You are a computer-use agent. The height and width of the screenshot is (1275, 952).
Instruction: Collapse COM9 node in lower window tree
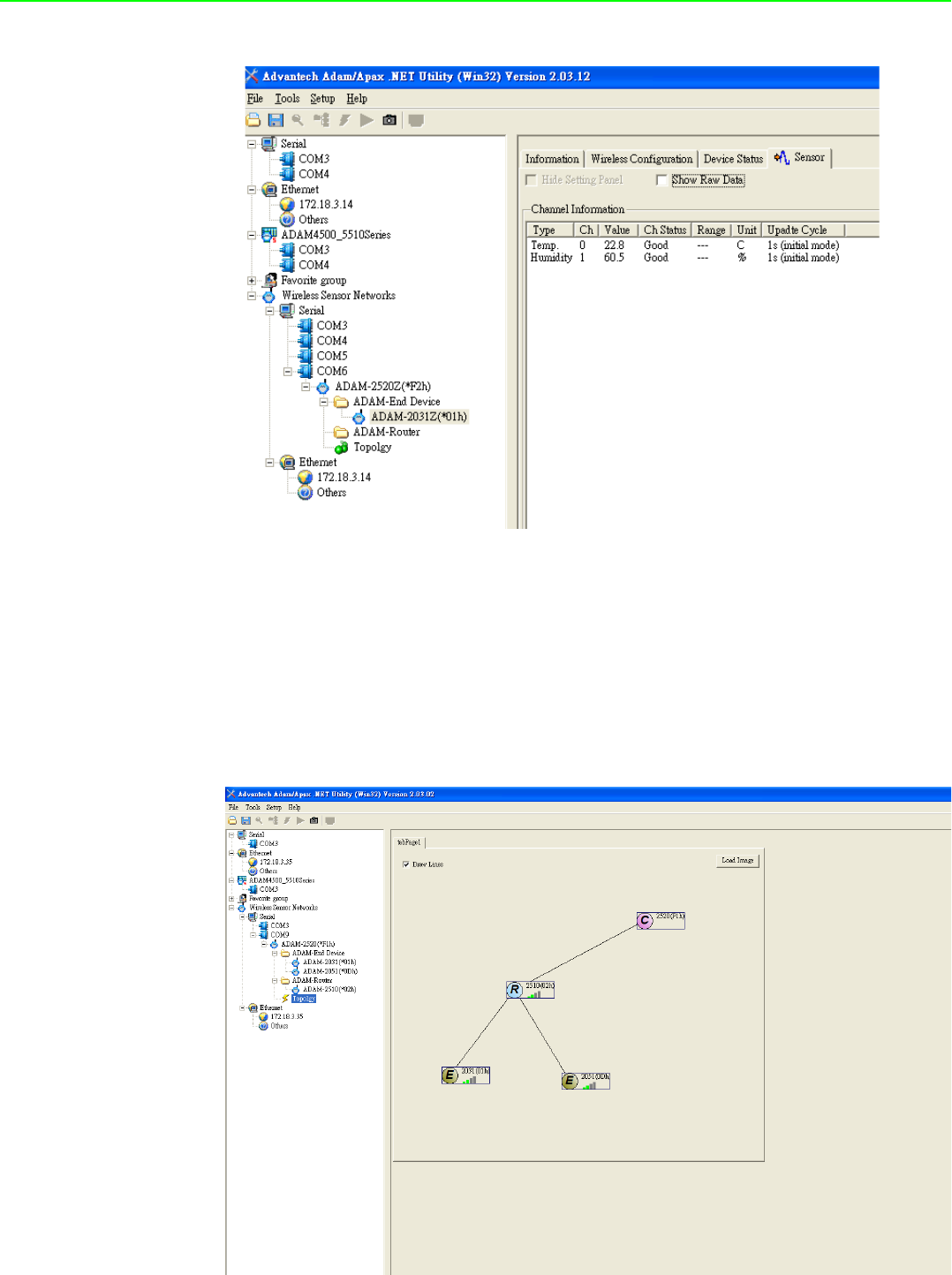253,935
